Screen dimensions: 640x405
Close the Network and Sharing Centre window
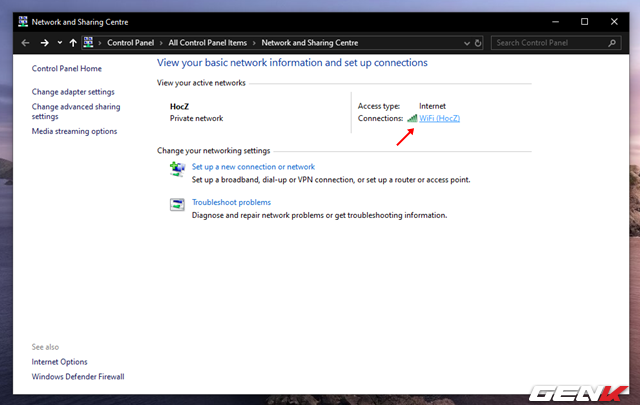[x=614, y=22]
